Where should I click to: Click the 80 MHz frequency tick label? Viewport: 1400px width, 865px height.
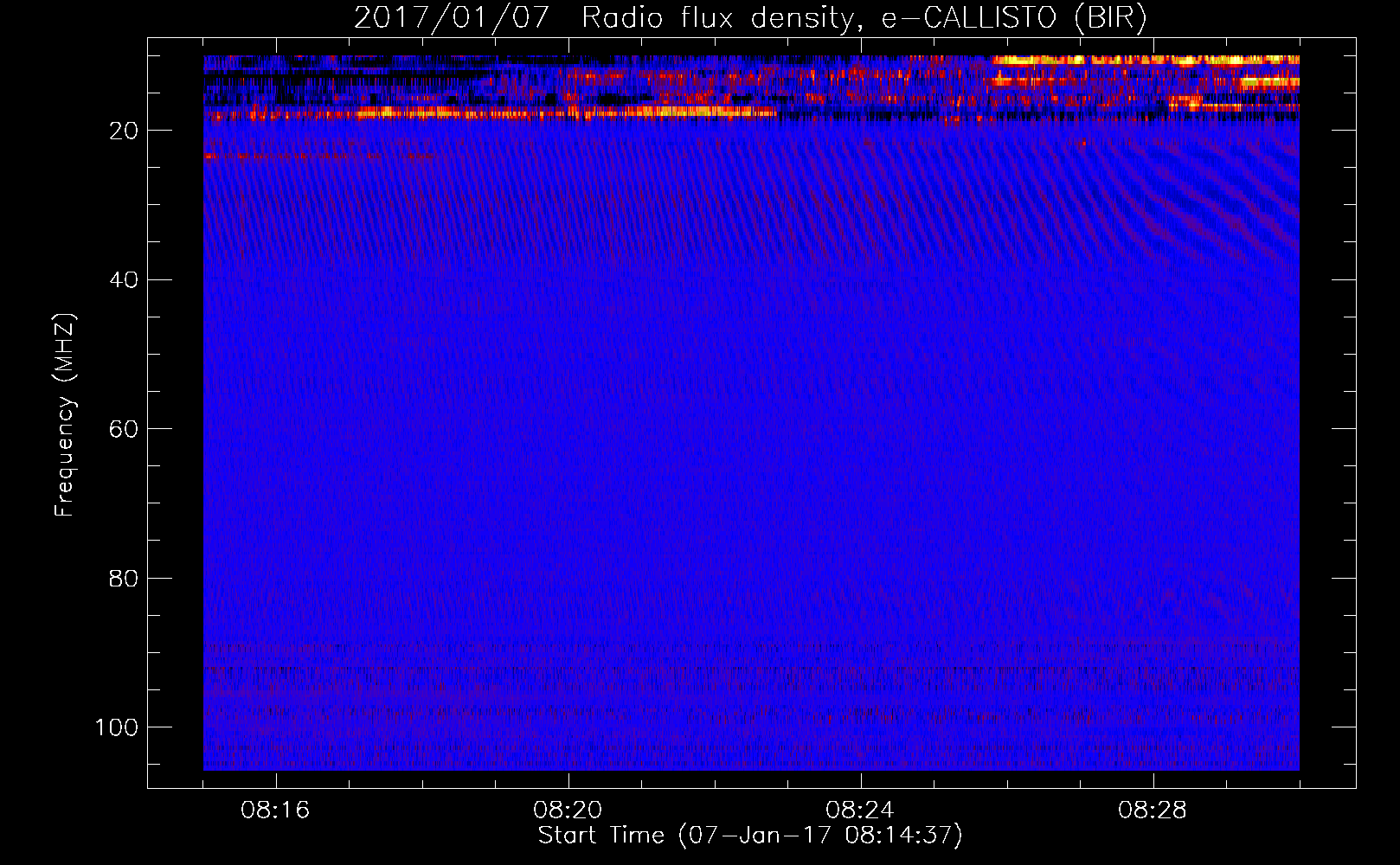point(124,578)
